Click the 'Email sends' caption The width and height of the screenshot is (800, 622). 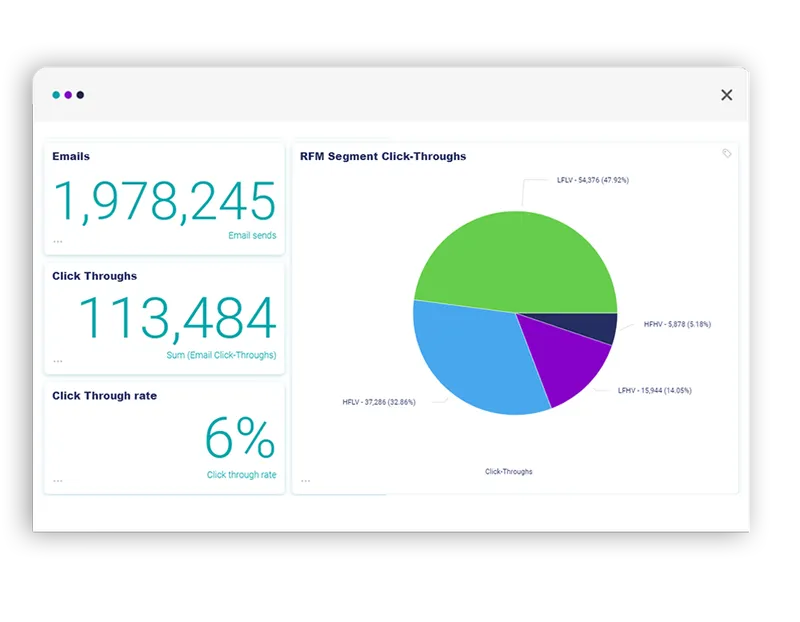click(252, 235)
